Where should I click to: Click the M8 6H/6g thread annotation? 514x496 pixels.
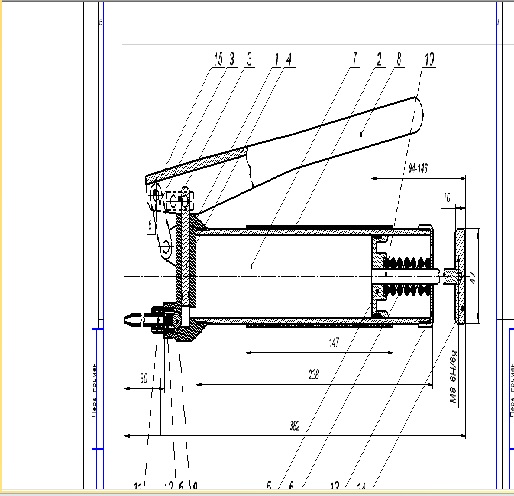pyautogui.click(x=454, y=377)
